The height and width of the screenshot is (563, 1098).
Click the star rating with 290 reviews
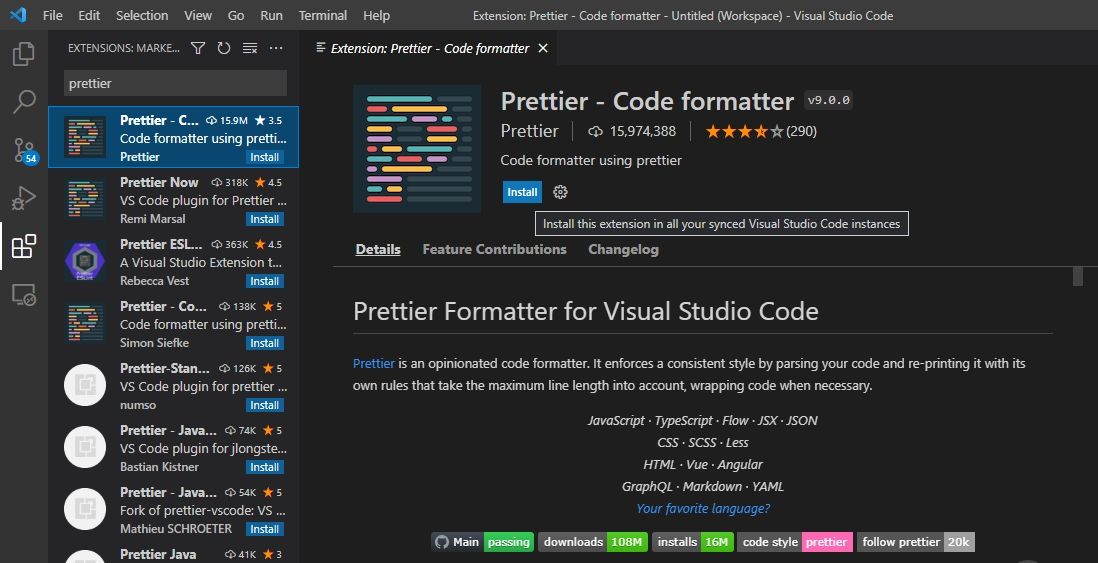761,131
